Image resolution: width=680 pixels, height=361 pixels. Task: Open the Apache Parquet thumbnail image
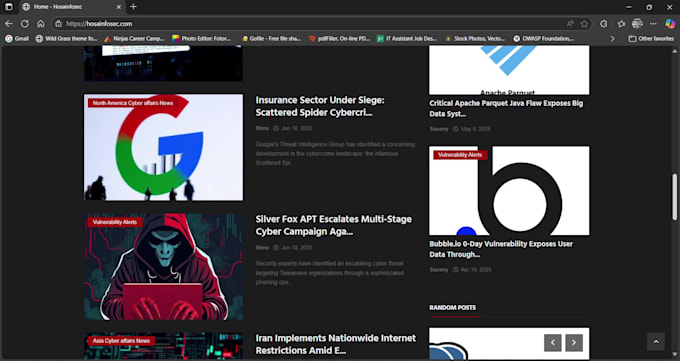click(509, 70)
